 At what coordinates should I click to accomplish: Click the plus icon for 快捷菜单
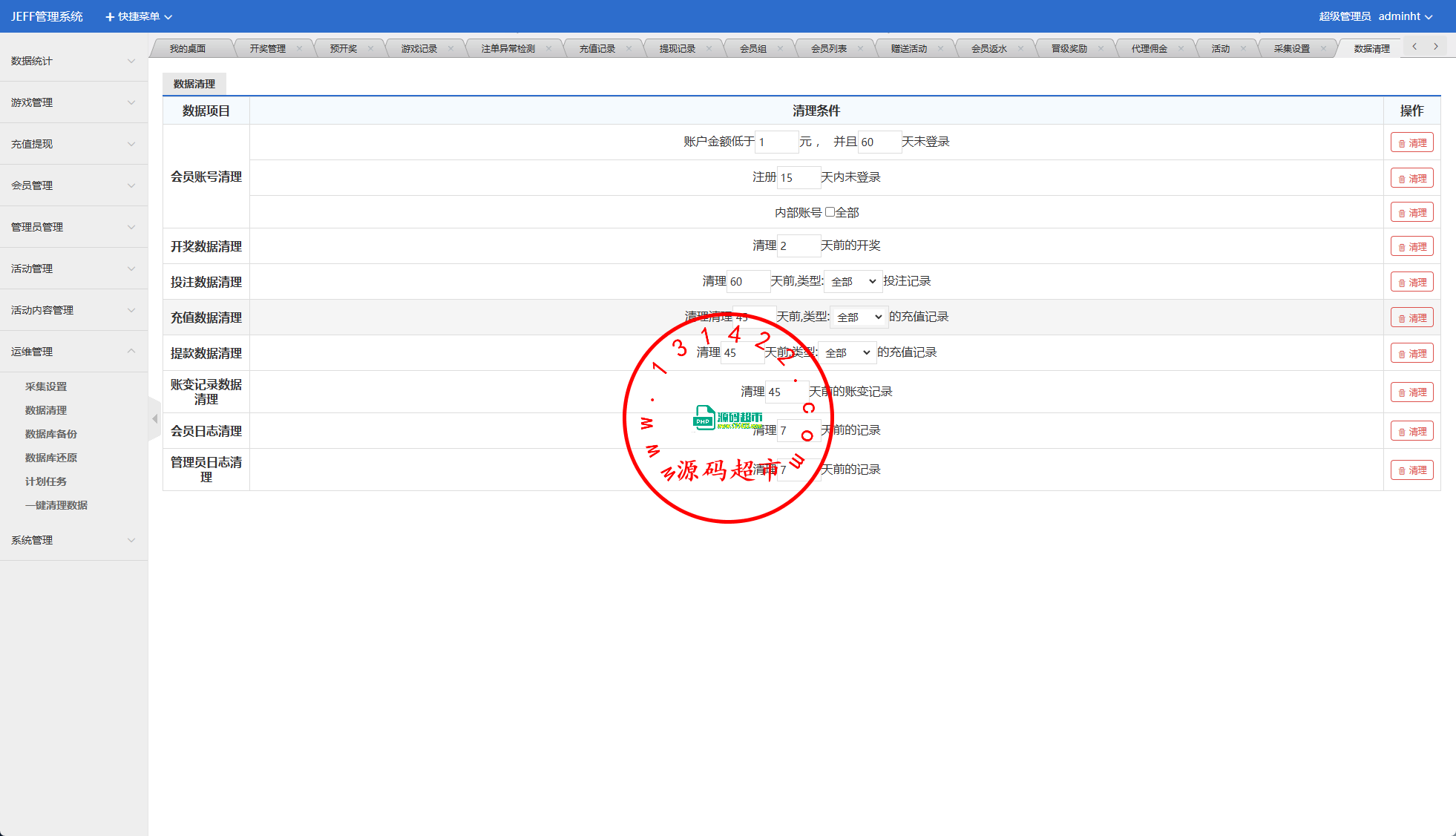(x=110, y=16)
